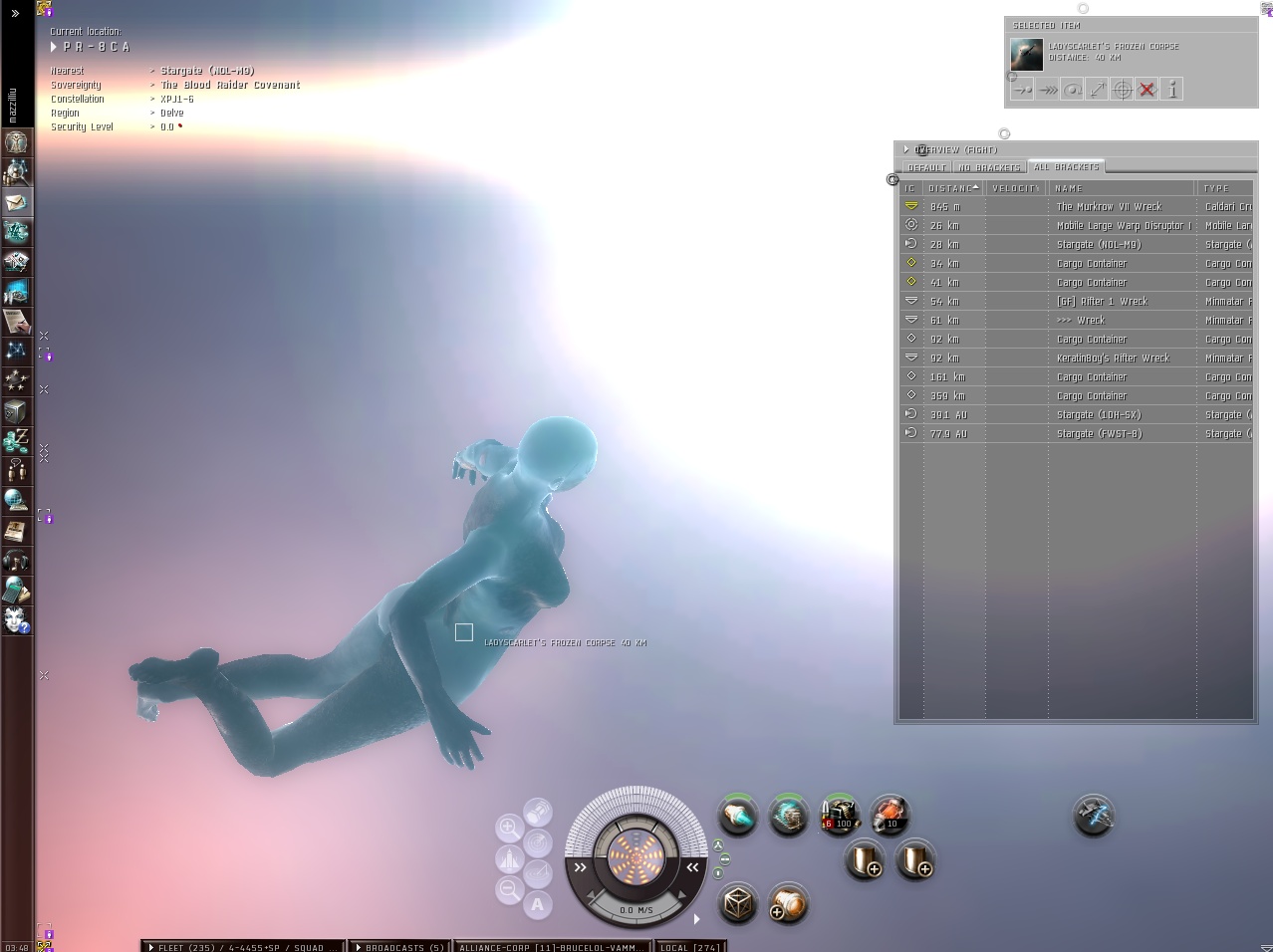The image size is (1273, 952).
Task: Open constellation XPJ1-6 link
Action: click(177, 100)
